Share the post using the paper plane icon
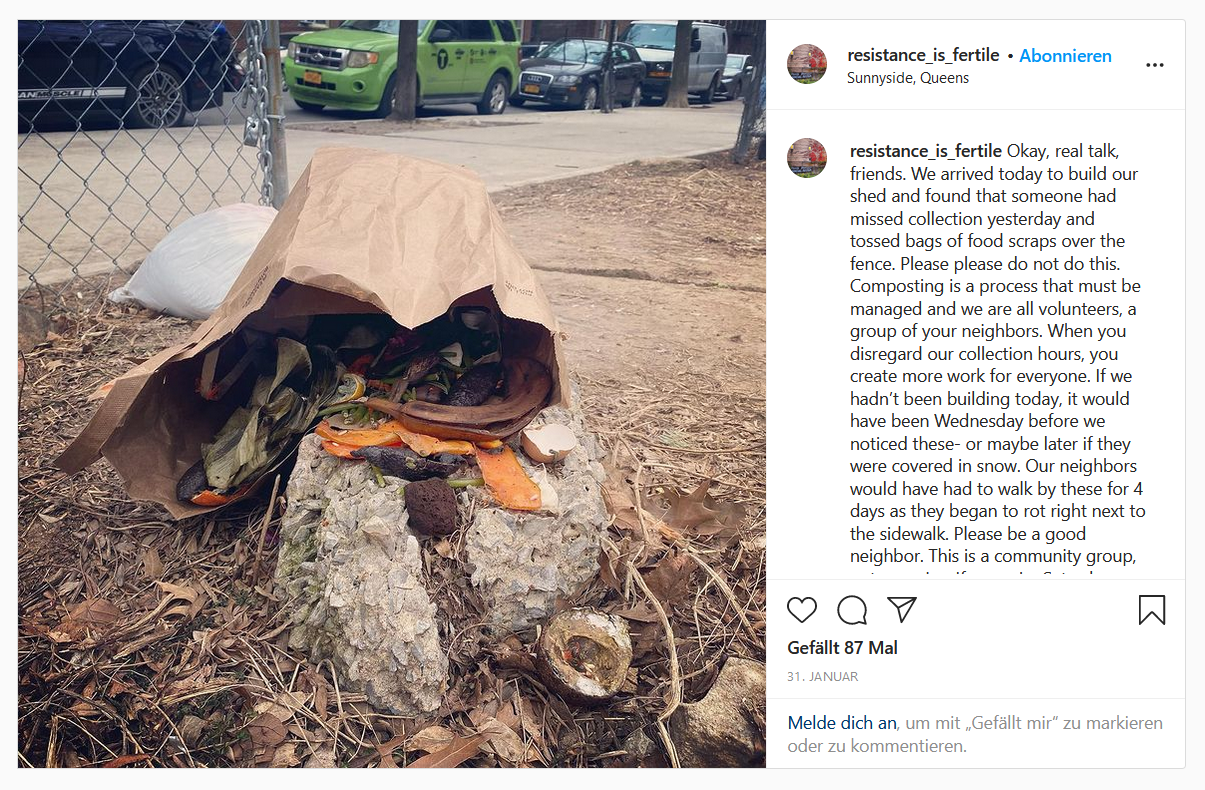This screenshot has height=790, width=1205. pos(902,609)
